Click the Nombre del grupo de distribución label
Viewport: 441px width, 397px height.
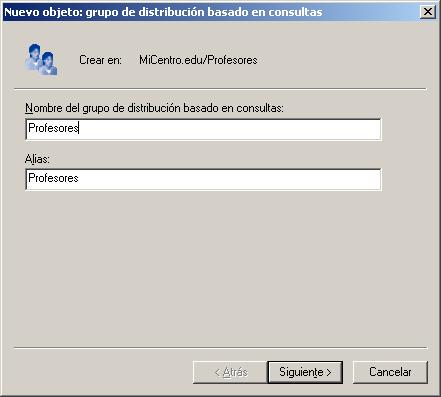(x=154, y=108)
